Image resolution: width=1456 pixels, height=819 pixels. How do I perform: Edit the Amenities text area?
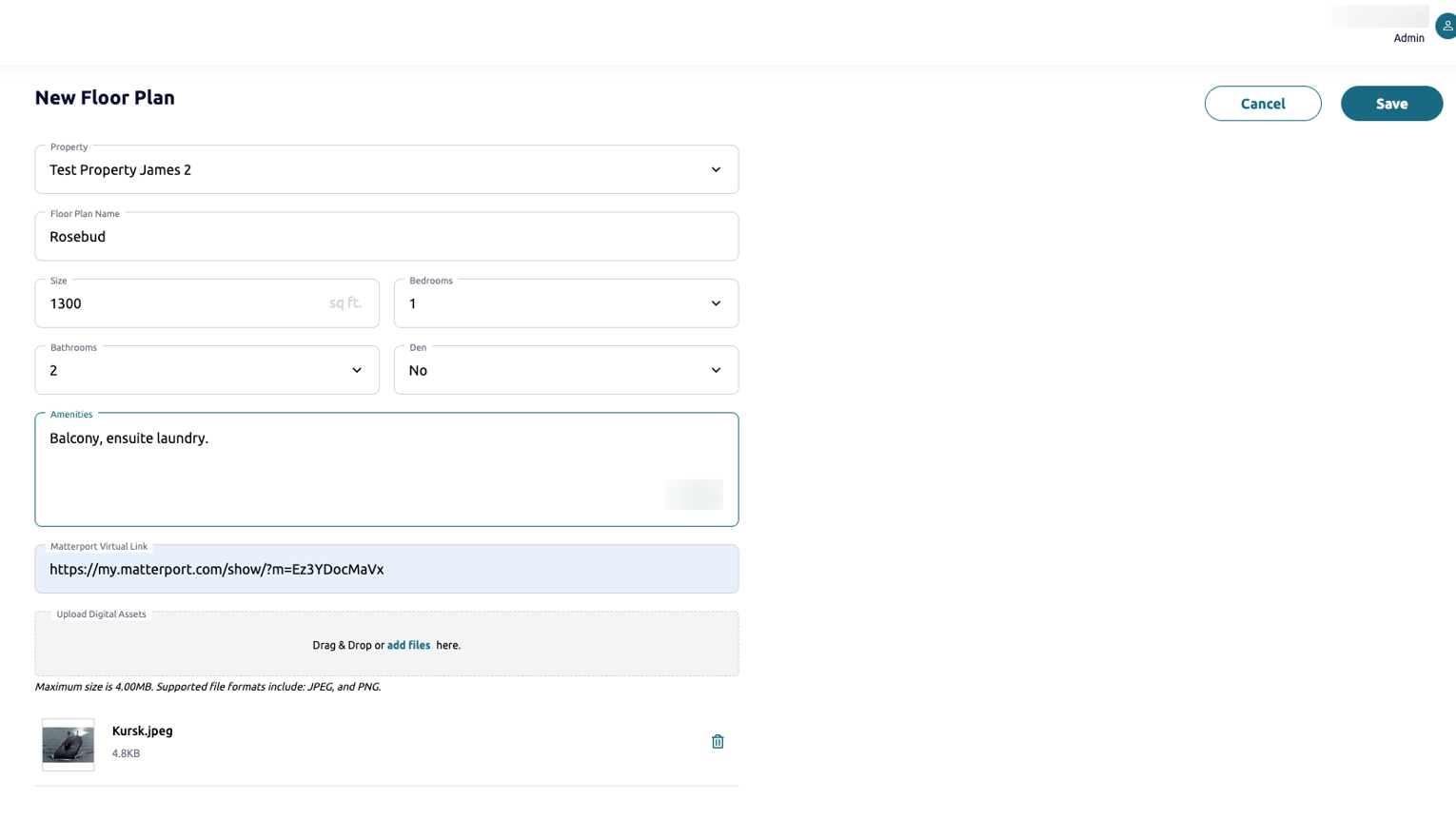[386, 470]
